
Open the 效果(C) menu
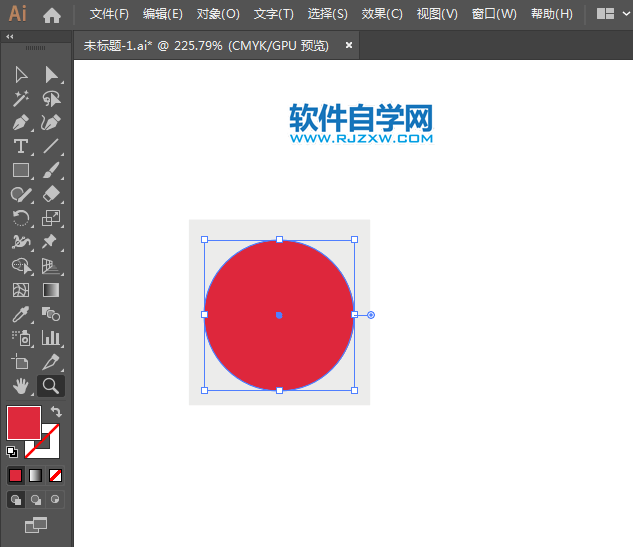(381, 14)
